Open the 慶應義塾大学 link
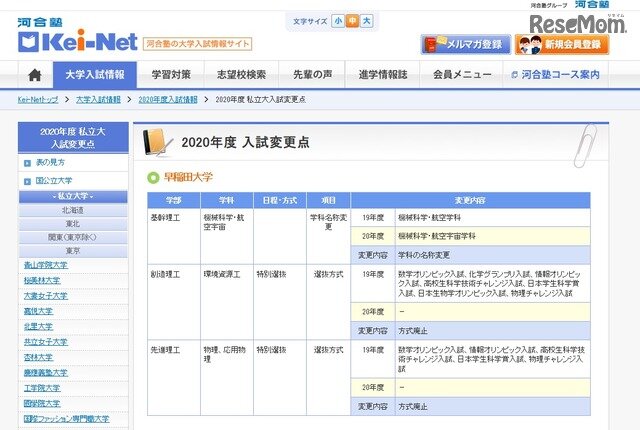This screenshot has height=430, width=640. tap(46, 373)
